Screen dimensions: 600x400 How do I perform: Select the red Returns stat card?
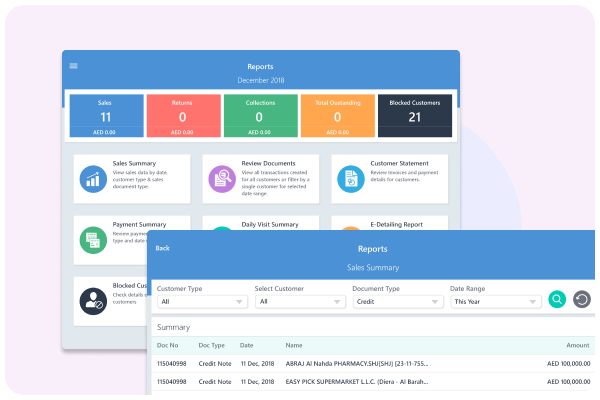coord(183,116)
